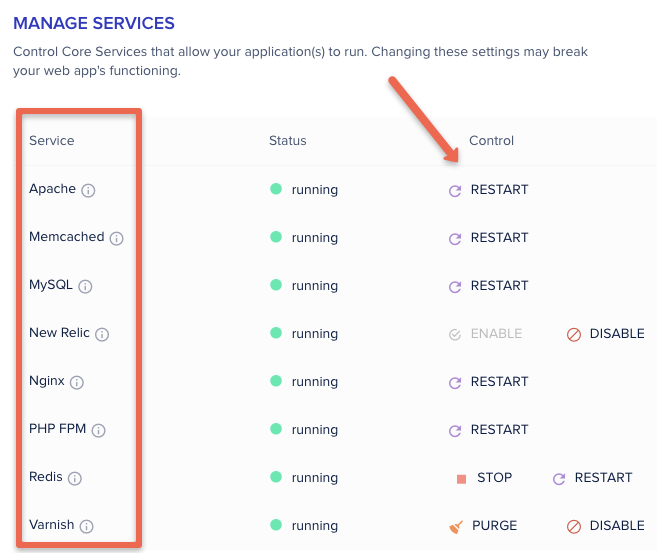The height and width of the screenshot is (553, 657).
Task: Click the running status of New Relic
Action: click(x=304, y=334)
